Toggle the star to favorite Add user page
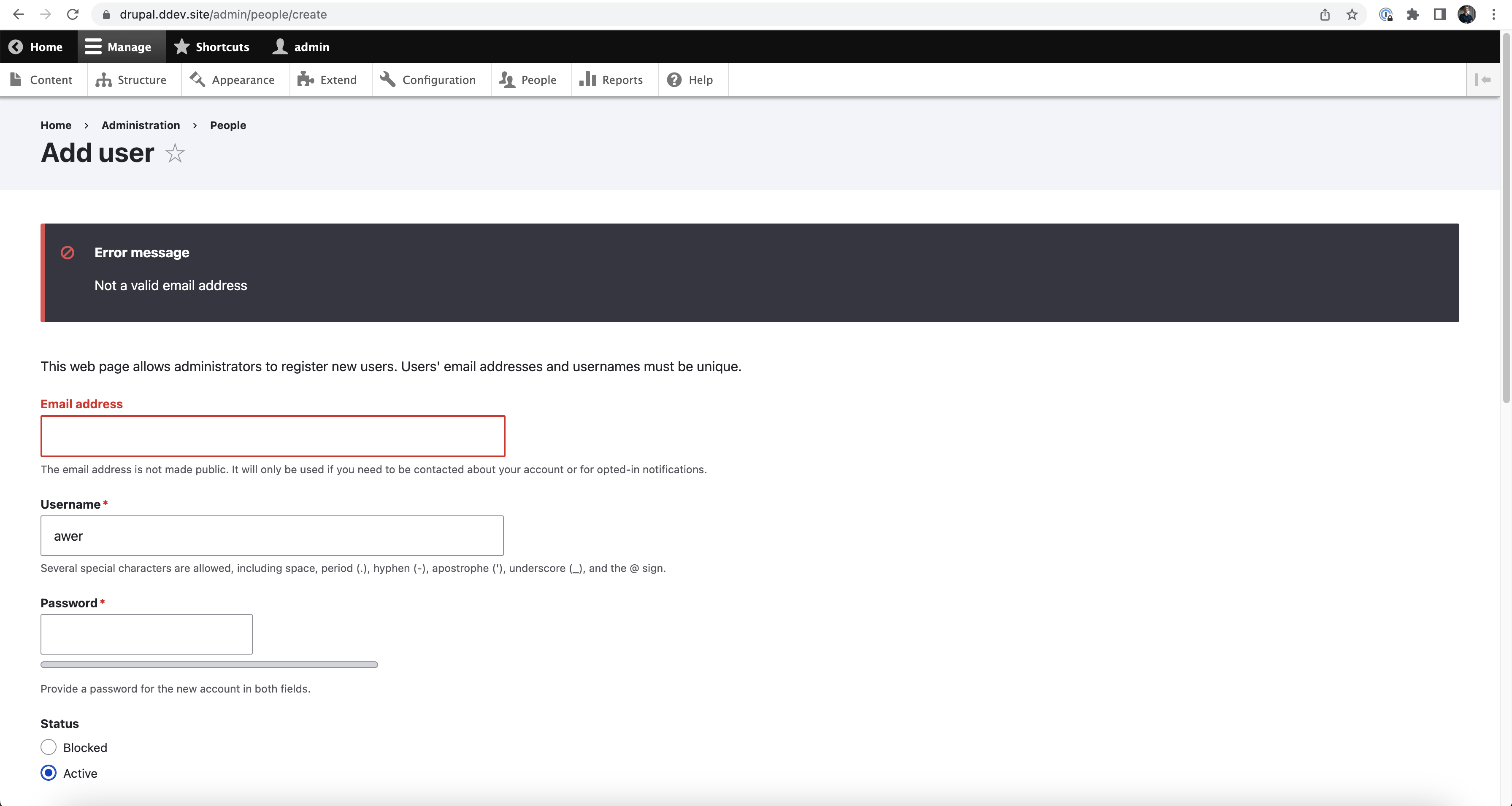Viewport: 1512px width, 806px height. point(174,154)
